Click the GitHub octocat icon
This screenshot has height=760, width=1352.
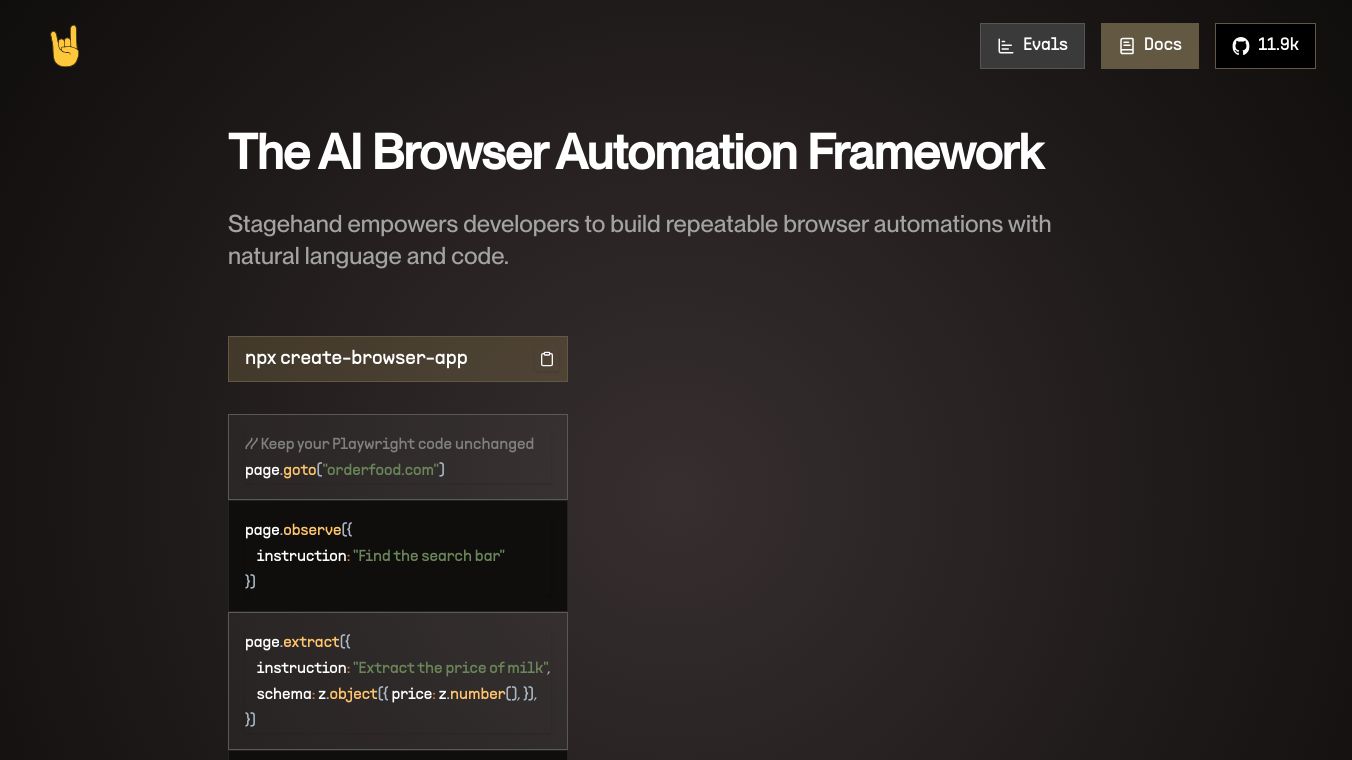(1241, 46)
